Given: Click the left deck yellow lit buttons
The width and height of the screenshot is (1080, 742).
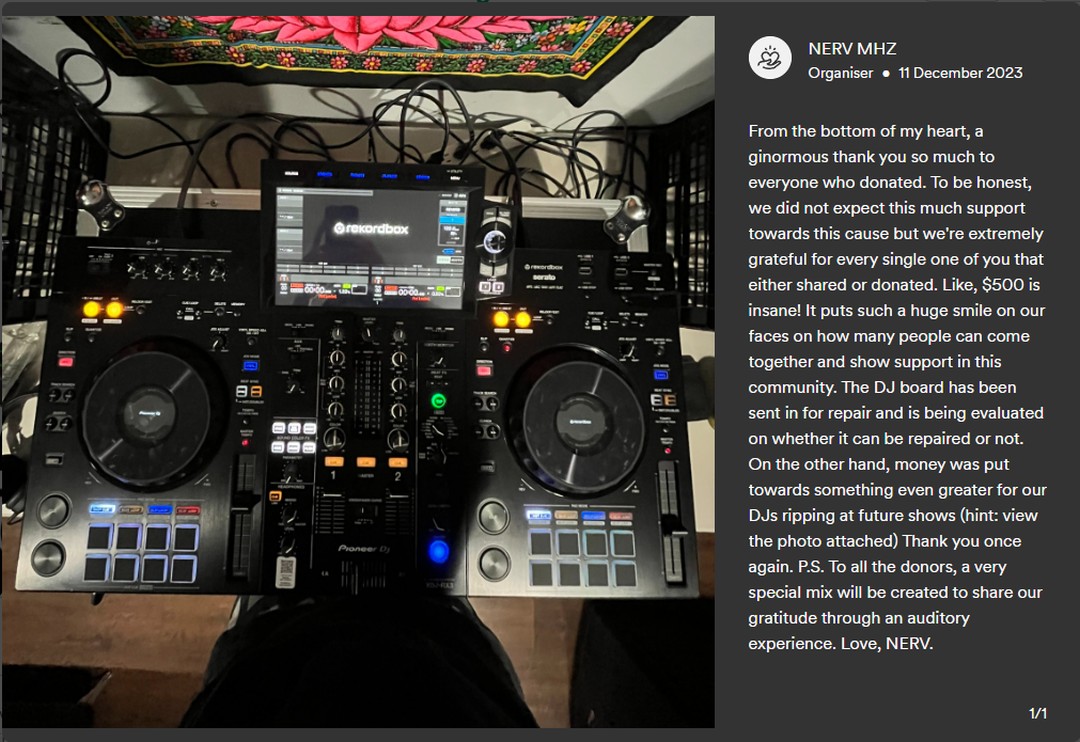Looking at the screenshot, I should (103, 309).
